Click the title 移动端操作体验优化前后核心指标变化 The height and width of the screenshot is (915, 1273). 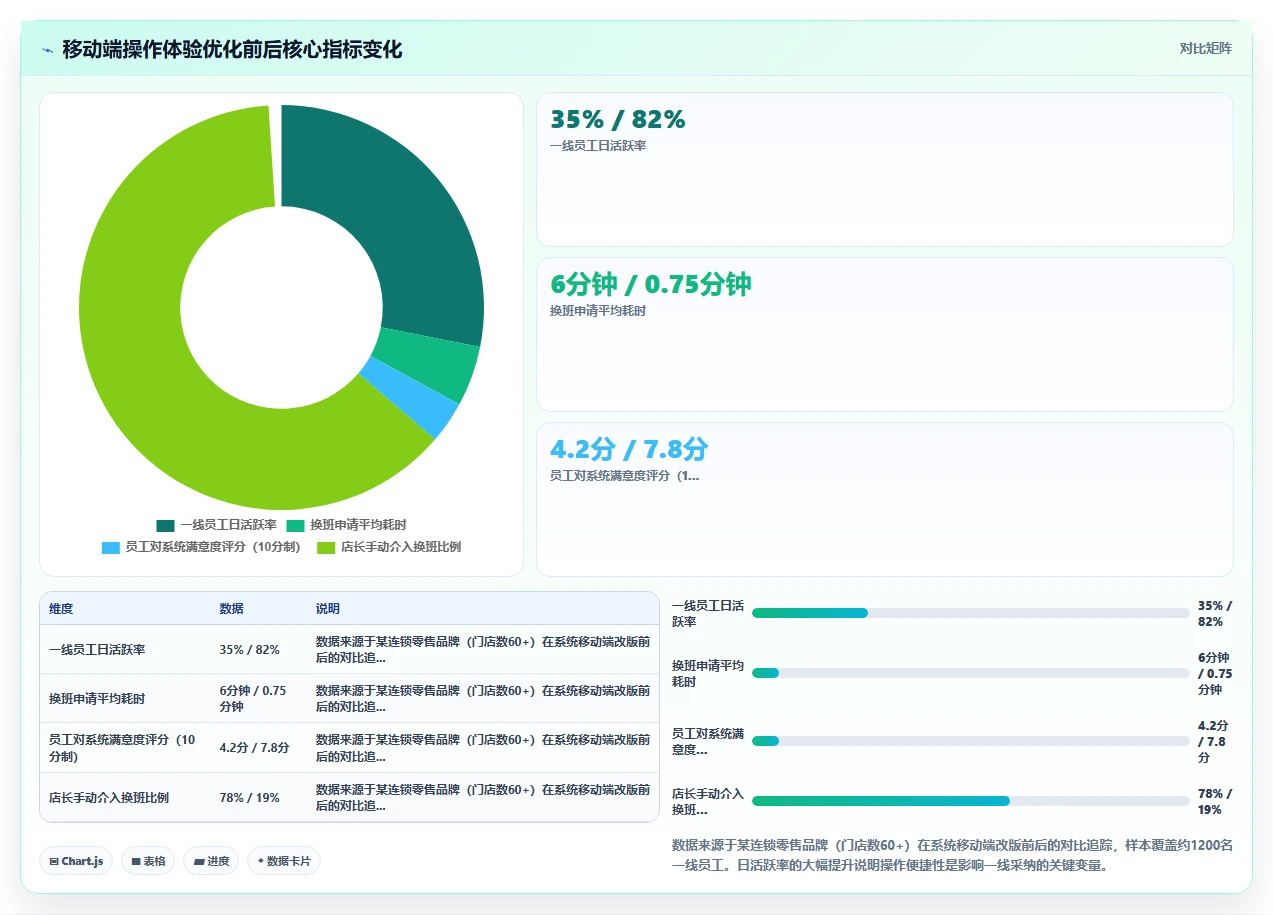[232, 49]
